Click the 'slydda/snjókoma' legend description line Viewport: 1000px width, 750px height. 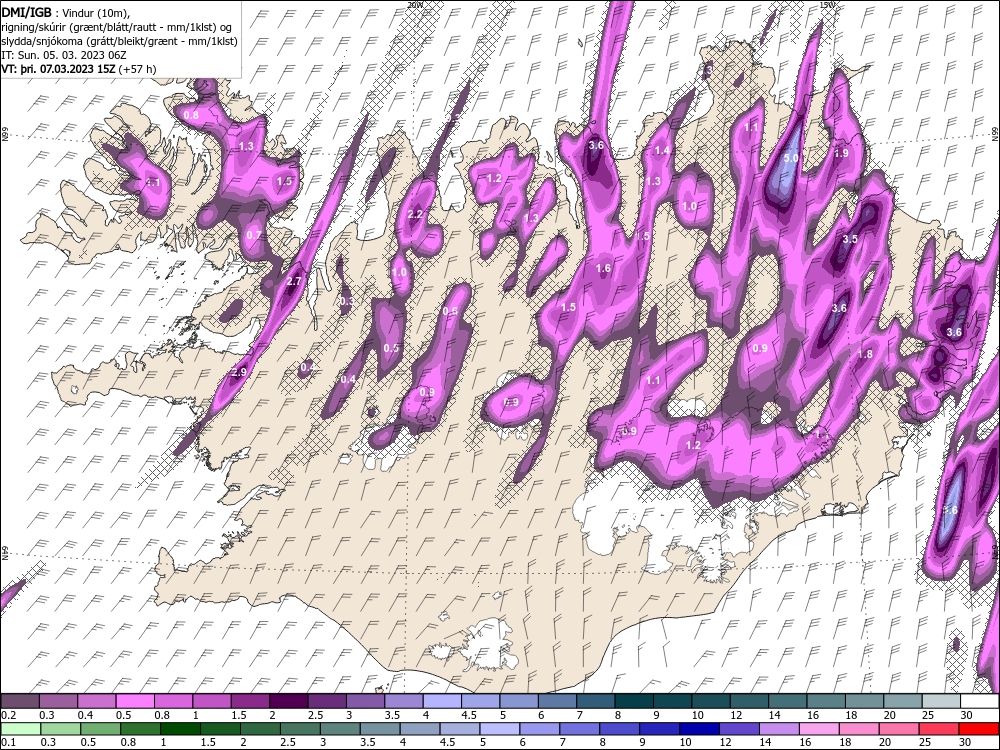(120, 41)
